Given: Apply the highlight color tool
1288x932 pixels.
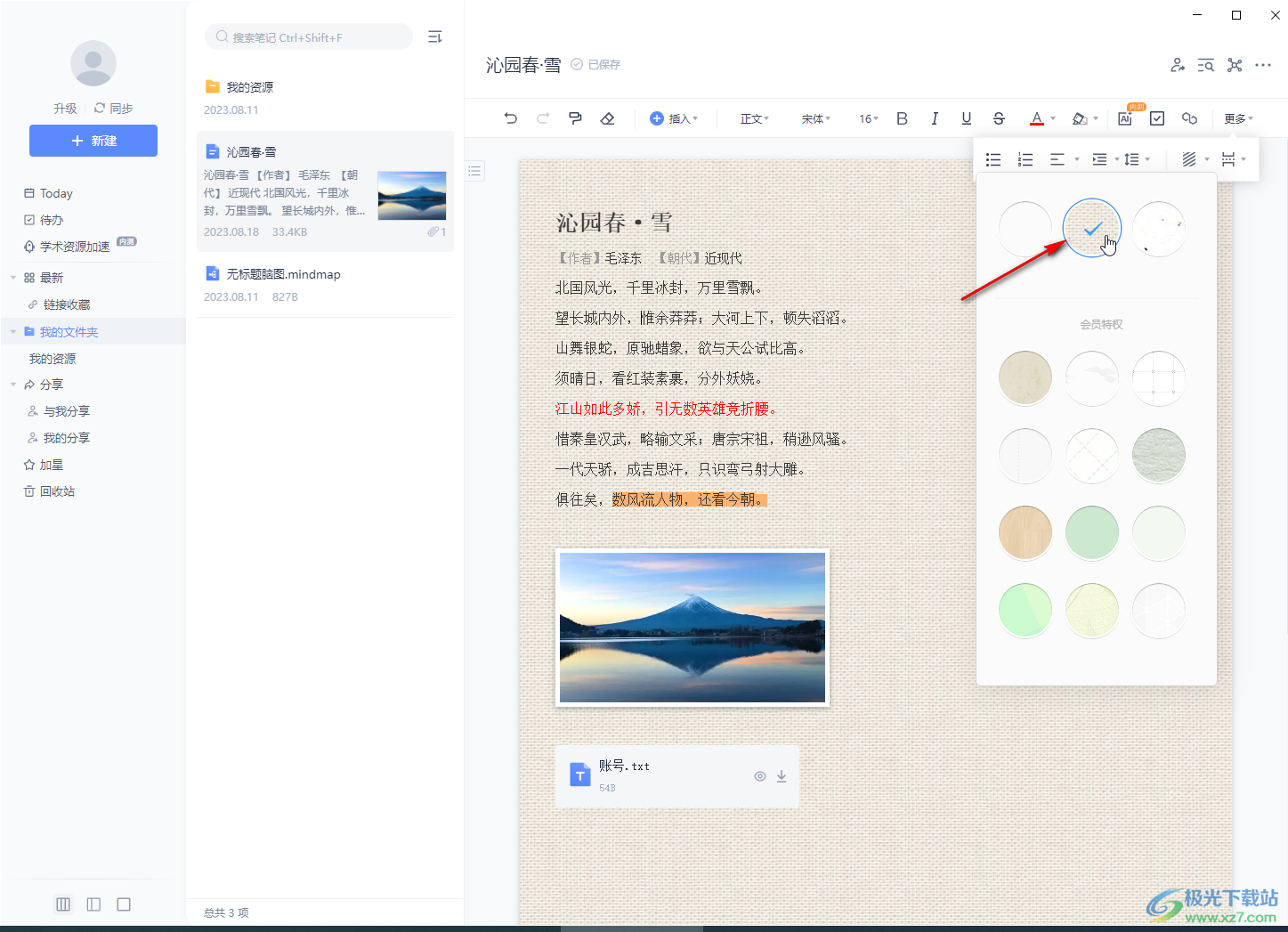Looking at the screenshot, I should click(1080, 118).
